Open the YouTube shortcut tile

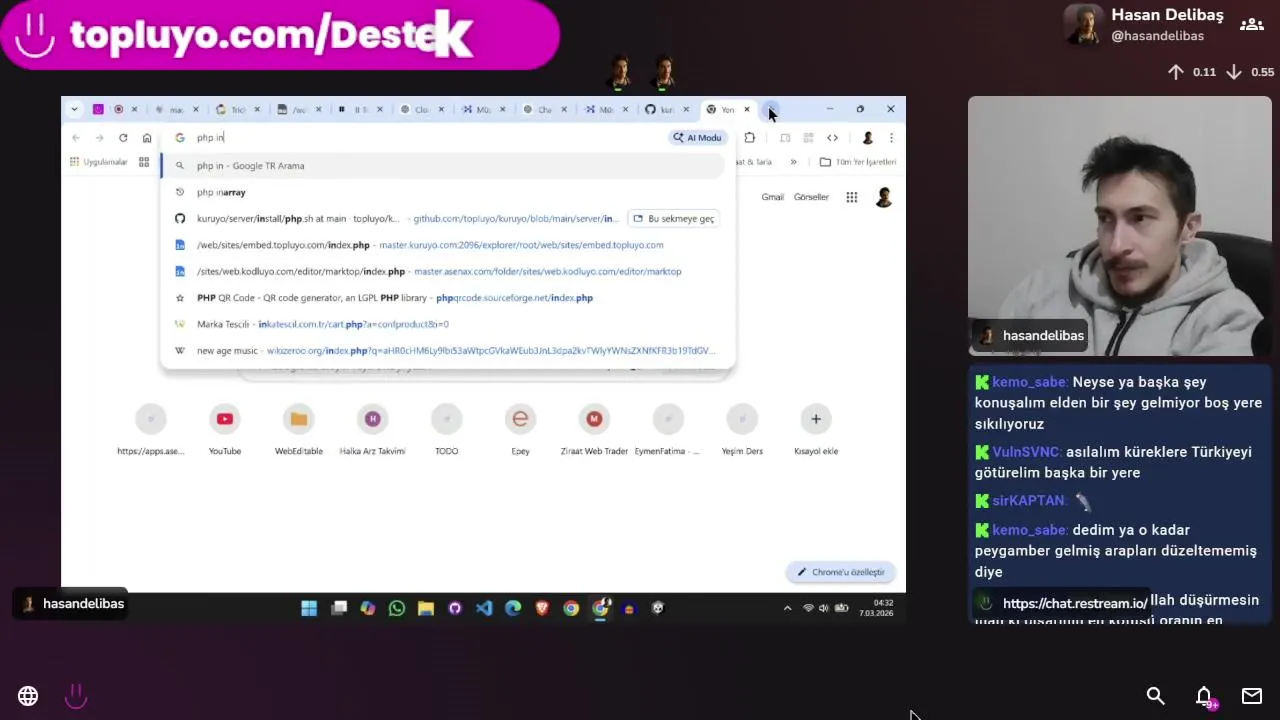[x=225, y=430]
